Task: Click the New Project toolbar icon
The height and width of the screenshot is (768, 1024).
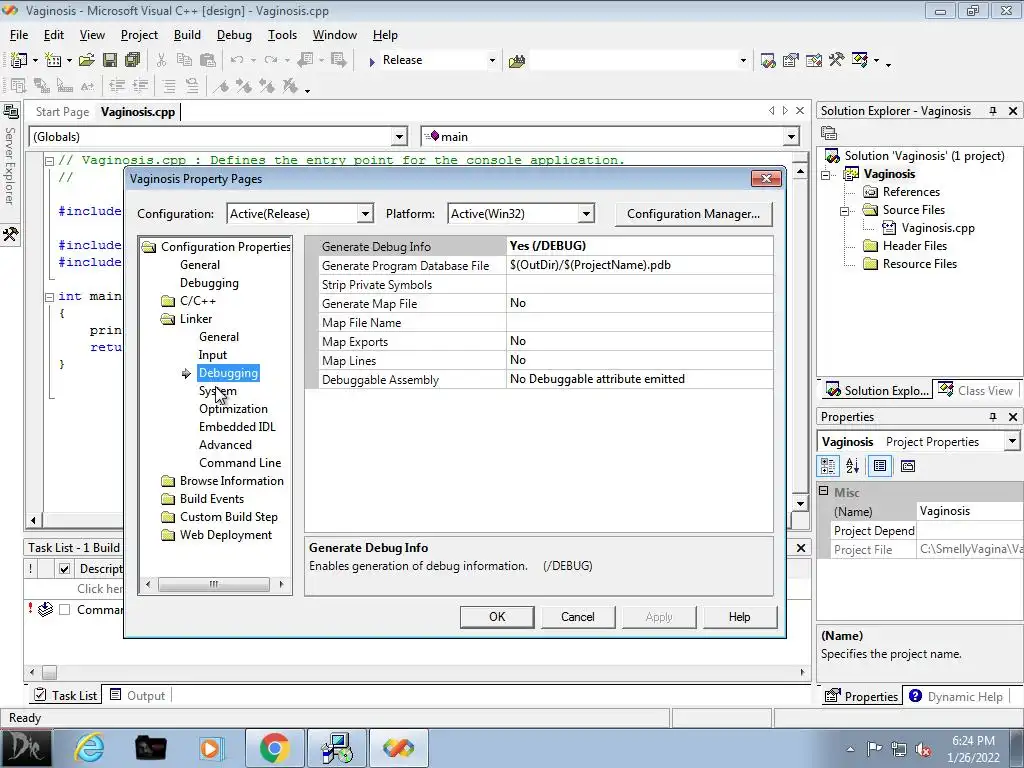Action: pos(18,60)
